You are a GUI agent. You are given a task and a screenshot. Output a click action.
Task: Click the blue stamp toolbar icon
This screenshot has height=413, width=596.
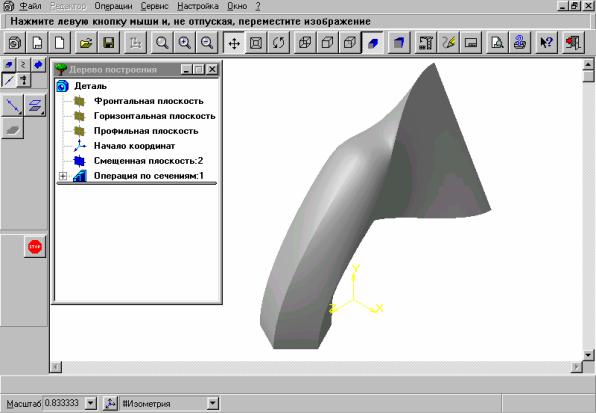pyautogui.click(x=520, y=43)
